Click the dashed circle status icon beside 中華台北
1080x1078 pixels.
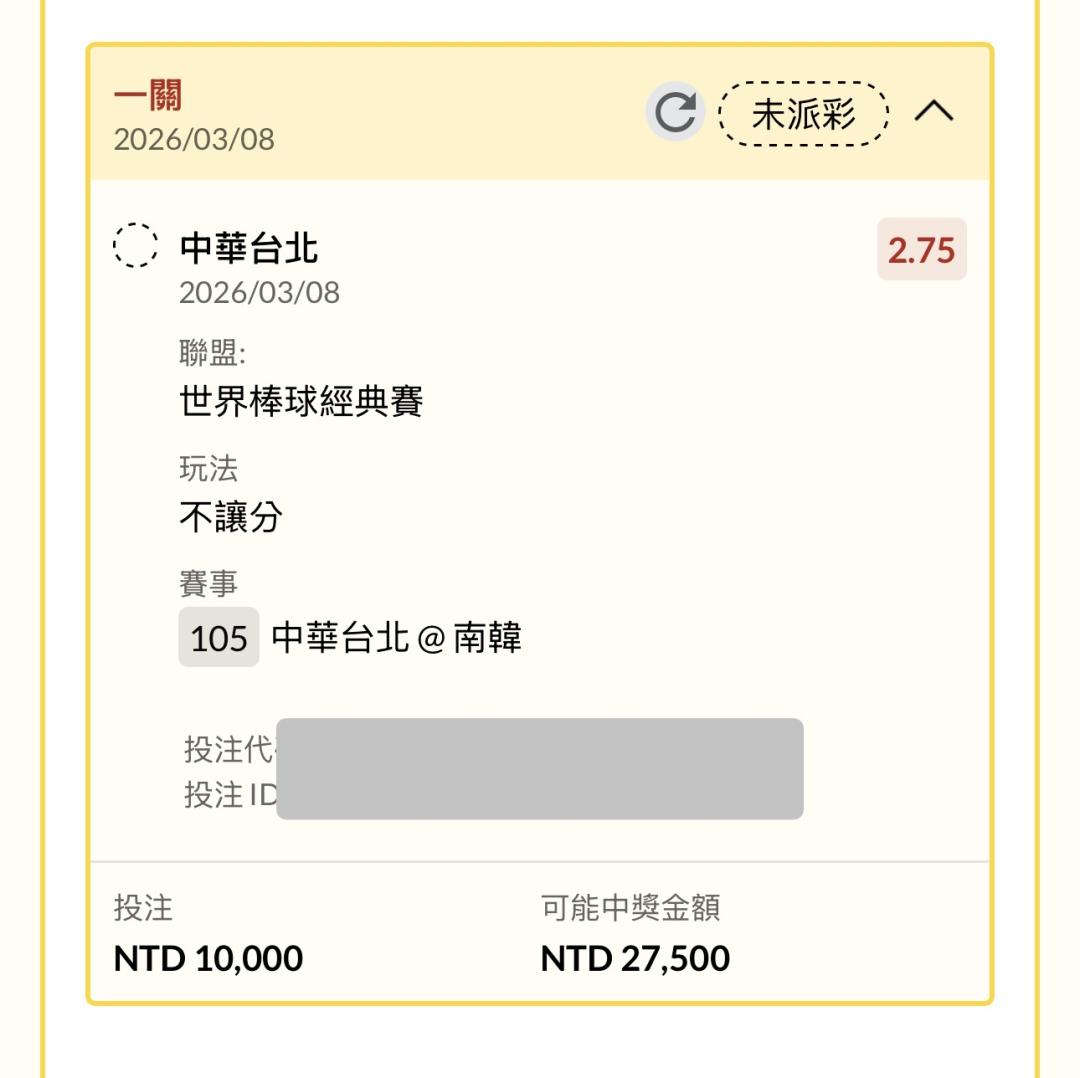pyautogui.click(x=135, y=246)
